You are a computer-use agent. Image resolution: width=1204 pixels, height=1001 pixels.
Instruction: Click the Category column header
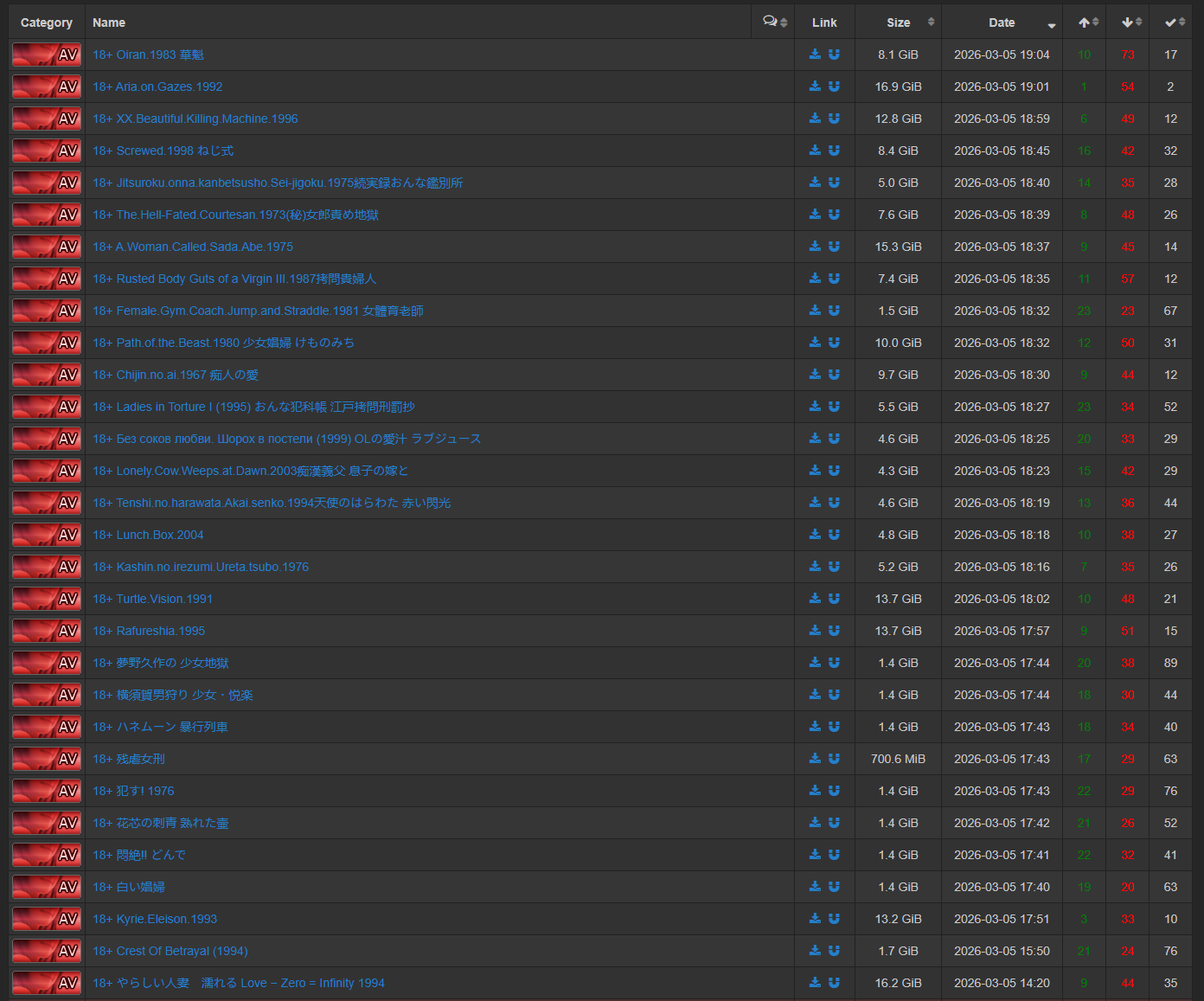click(47, 22)
